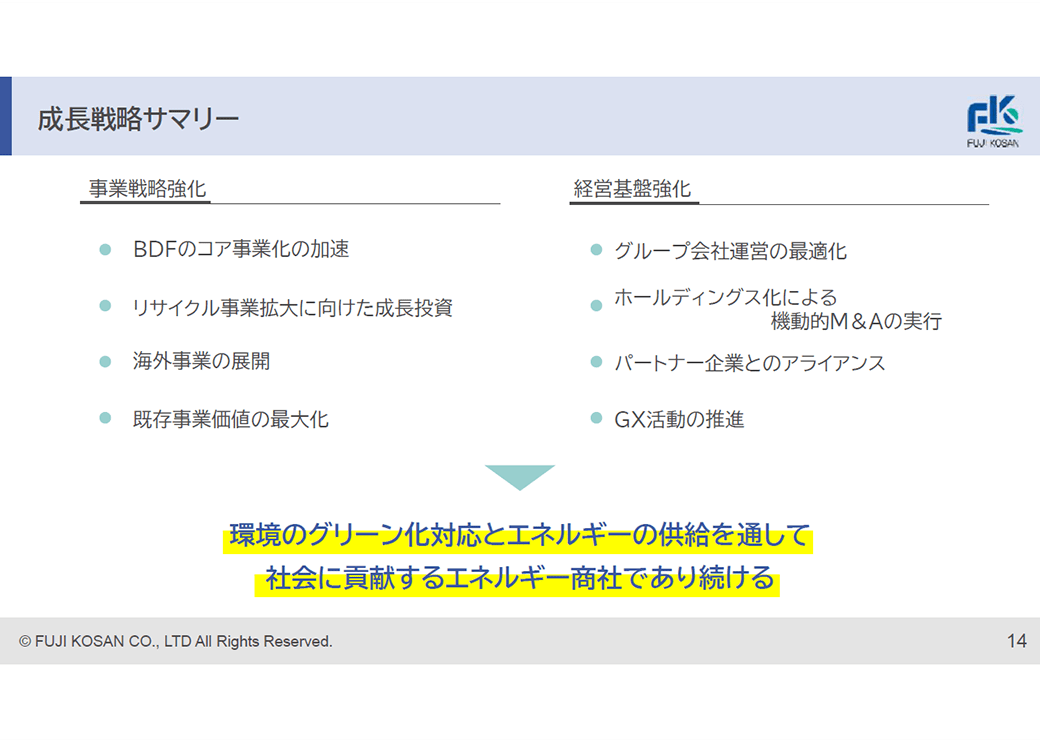Select the text リサイクル事業拡大に向けた成長投資
This screenshot has width=1040, height=742.
tap(292, 308)
